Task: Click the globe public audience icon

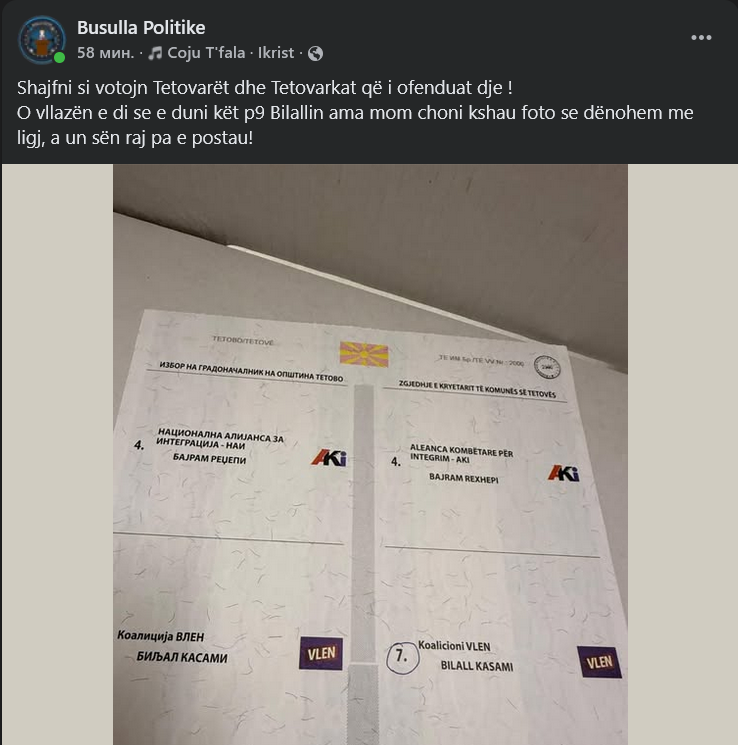Action: pos(316,54)
